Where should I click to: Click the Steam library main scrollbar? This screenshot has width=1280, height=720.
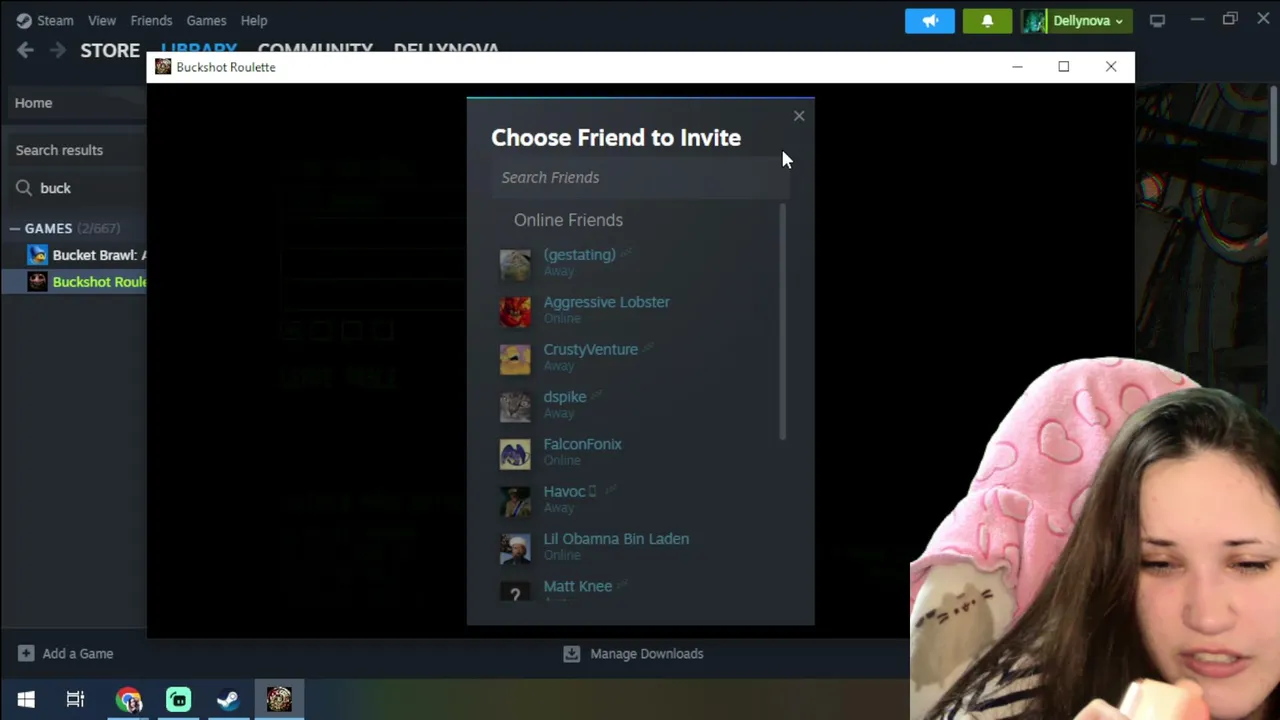click(1274, 125)
